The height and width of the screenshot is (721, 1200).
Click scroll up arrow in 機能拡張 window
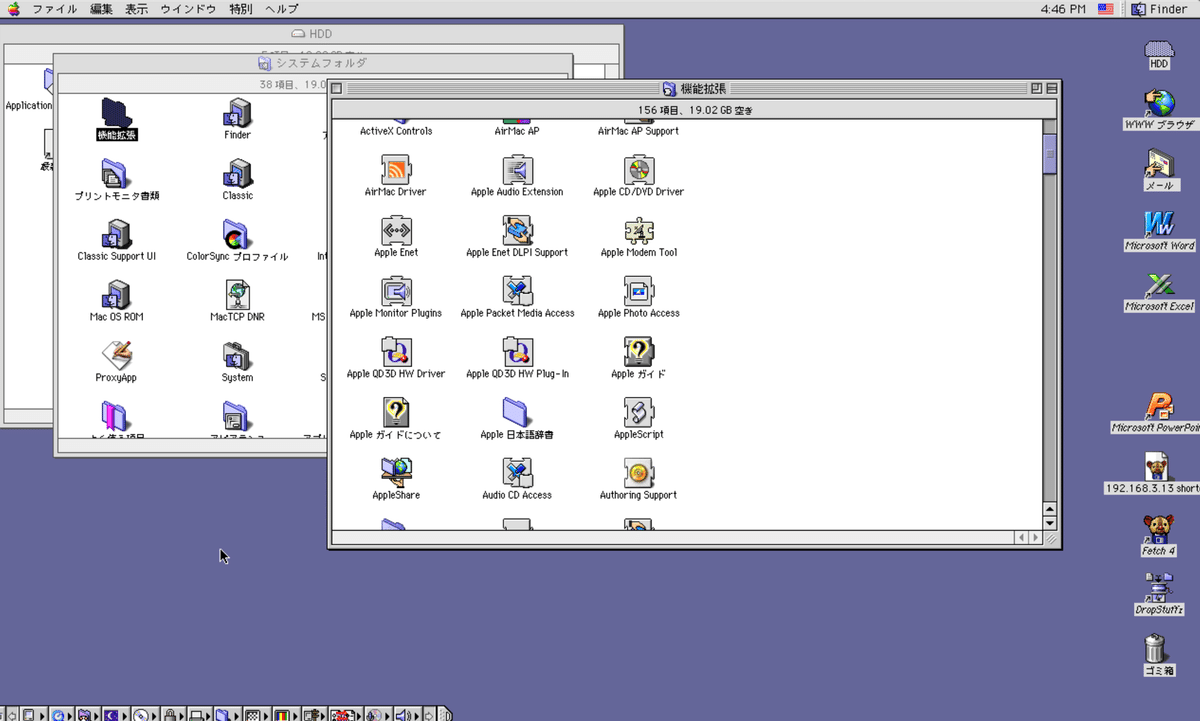1049,509
